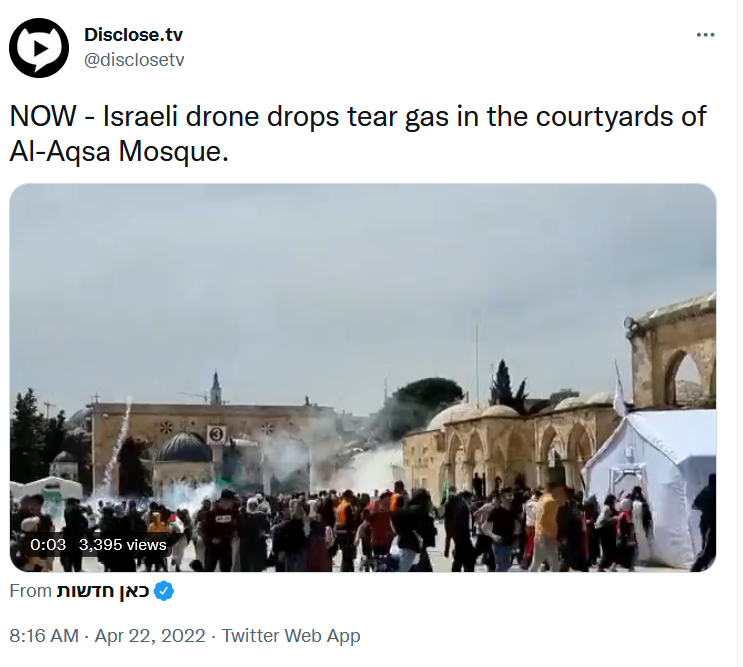Click the tweet text about Al-Aqsa Mosque
The height and width of the screenshot is (667, 743).
coord(358,133)
